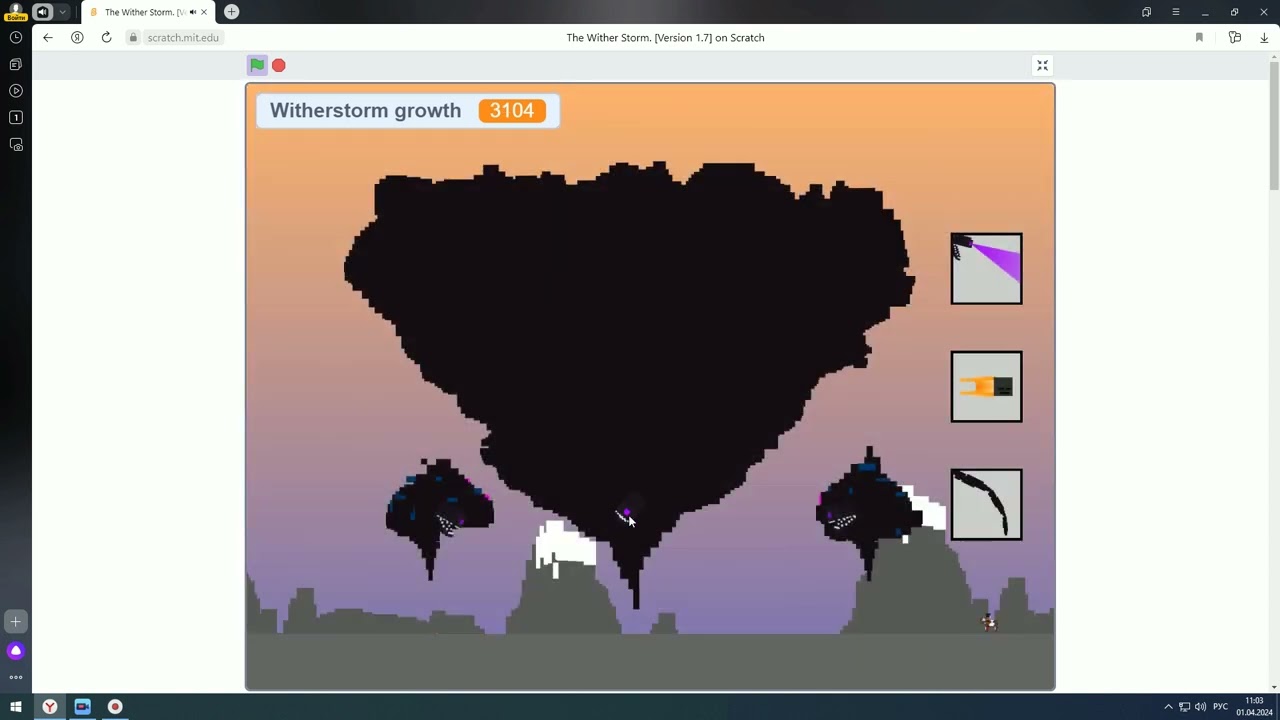Open the history clock icon in sidebar

(16, 37)
